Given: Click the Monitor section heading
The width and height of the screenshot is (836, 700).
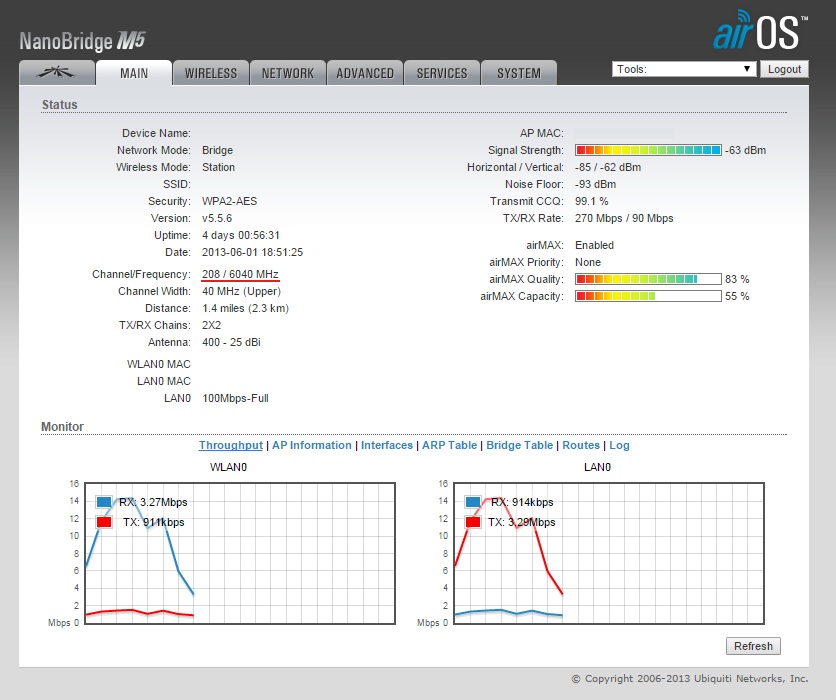Looking at the screenshot, I should [62, 427].
